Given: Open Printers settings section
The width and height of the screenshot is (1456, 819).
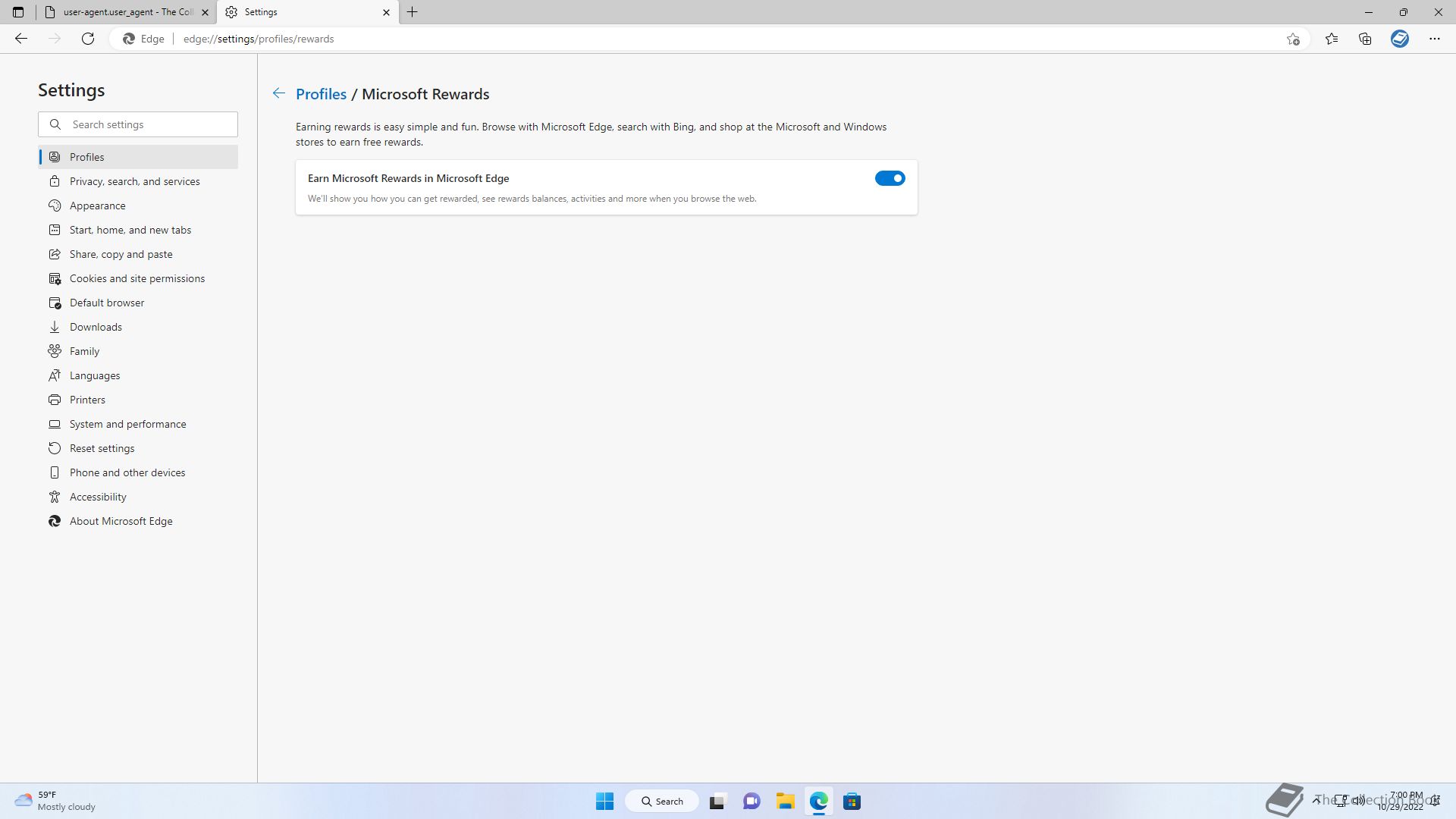Looking at the screenshot, I should 138,400.
